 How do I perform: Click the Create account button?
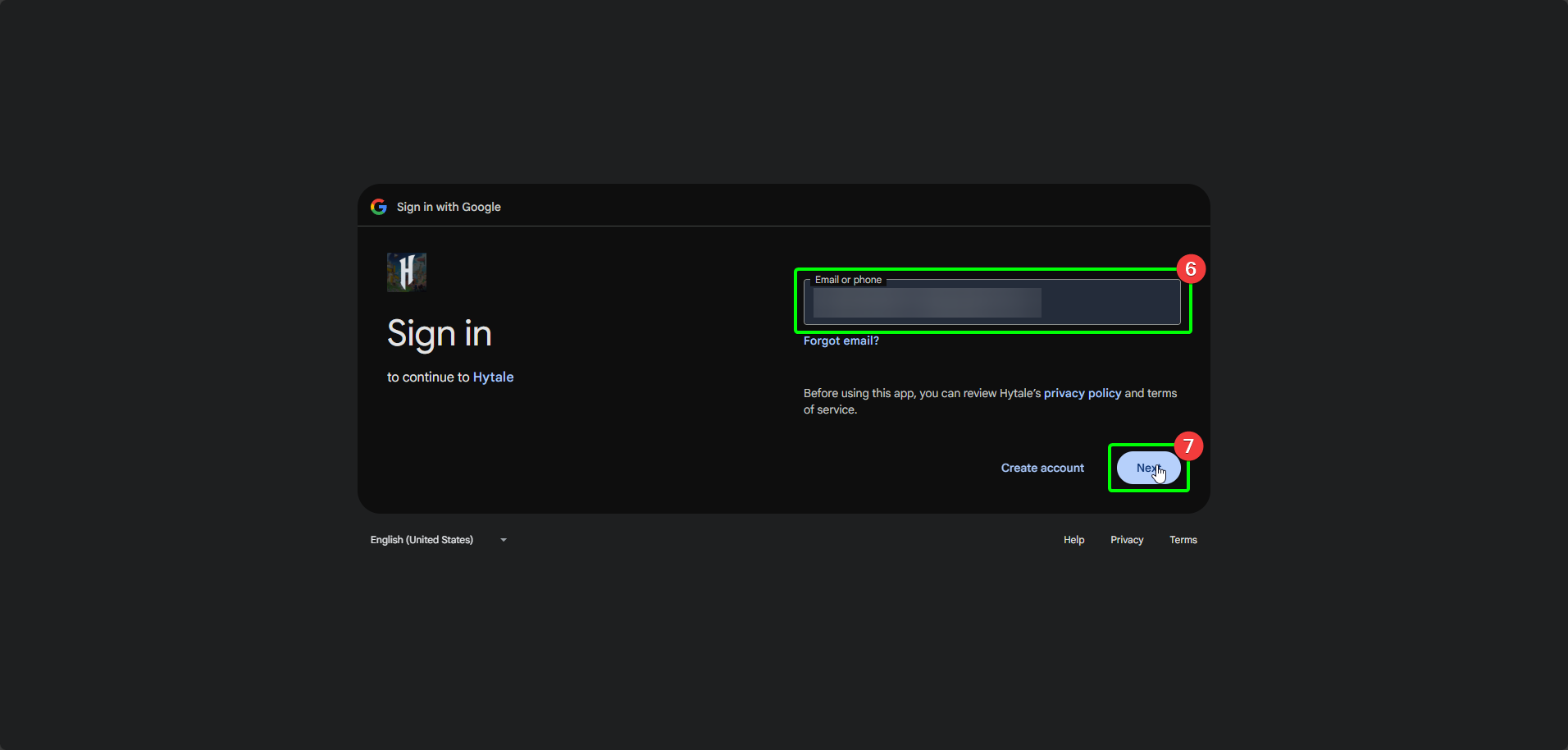(x=1042, y=468)
